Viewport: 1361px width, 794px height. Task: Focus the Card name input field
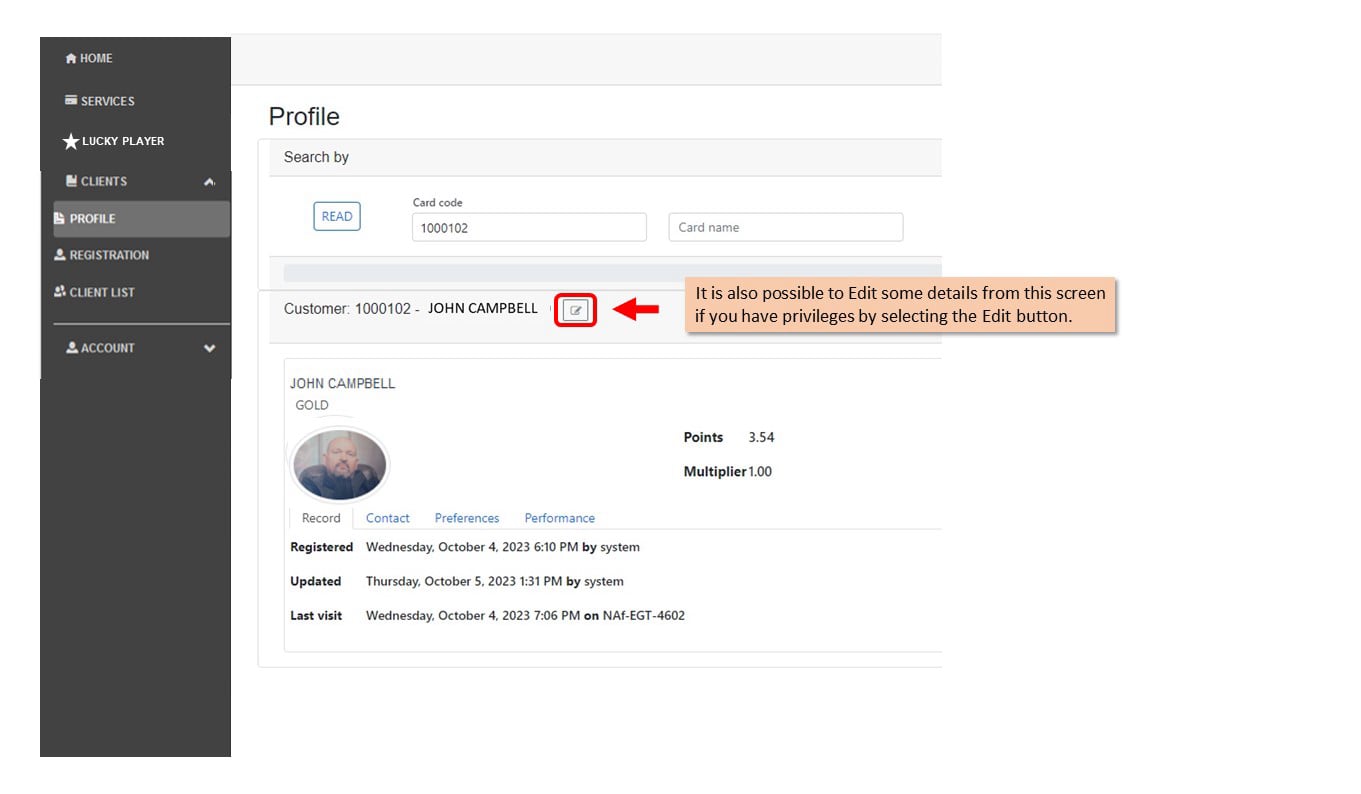pyautogui.click(x=785, y=227)
